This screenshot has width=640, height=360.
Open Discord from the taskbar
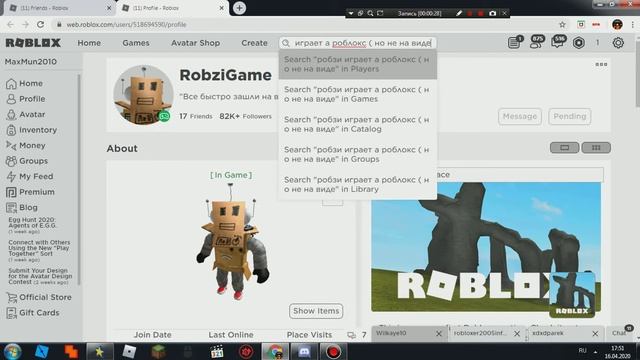304,351
